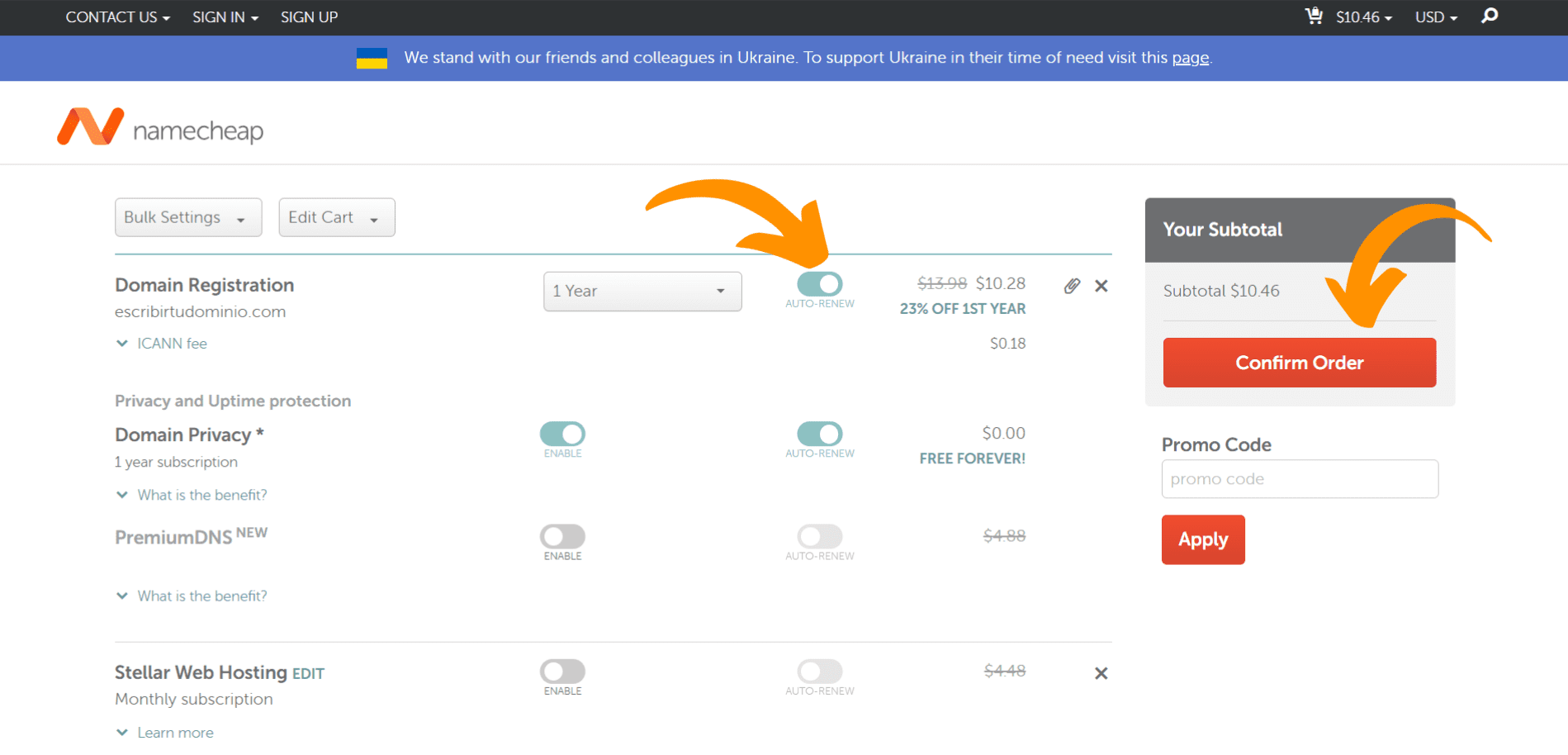Click the Namecheap logo
The height and width of the screenshot is (755, 1568).
click(x=160, y=128)
